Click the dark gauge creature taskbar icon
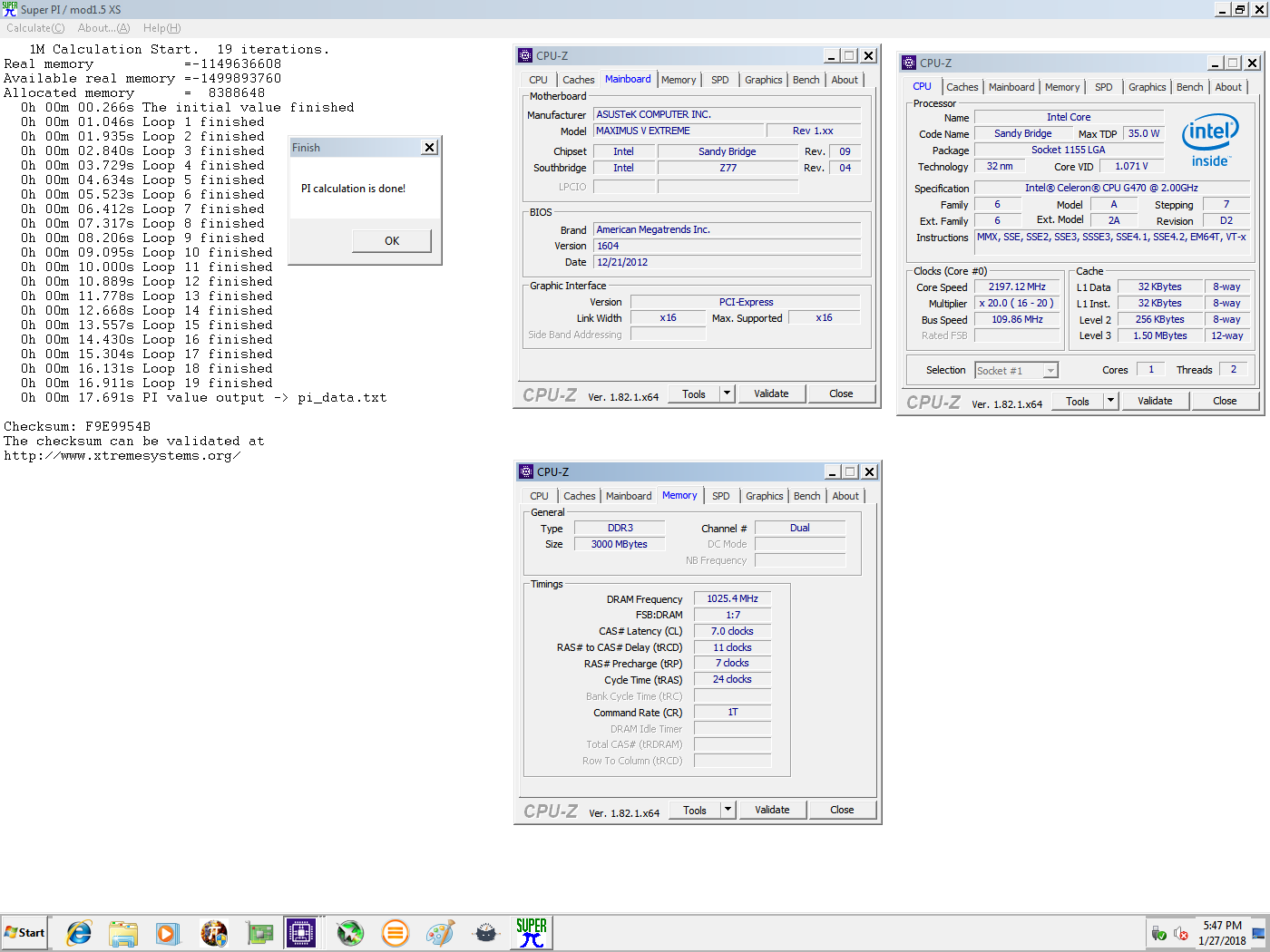This screenshot has width=1270, height=952. click(486, 933)
